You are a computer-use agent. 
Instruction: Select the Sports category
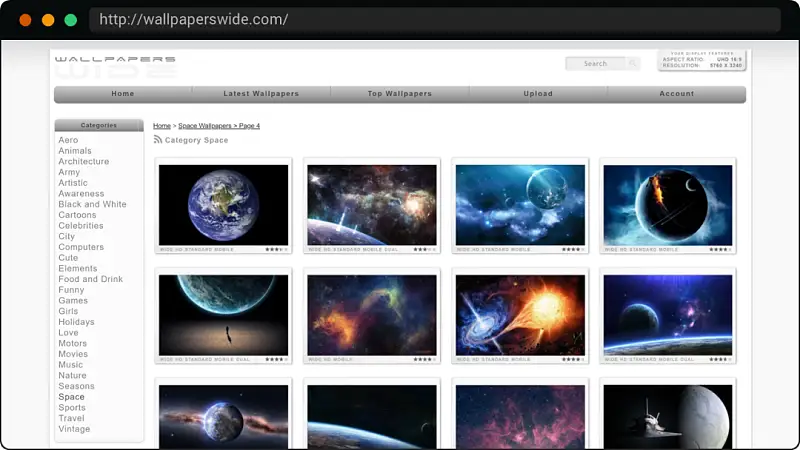72,408
